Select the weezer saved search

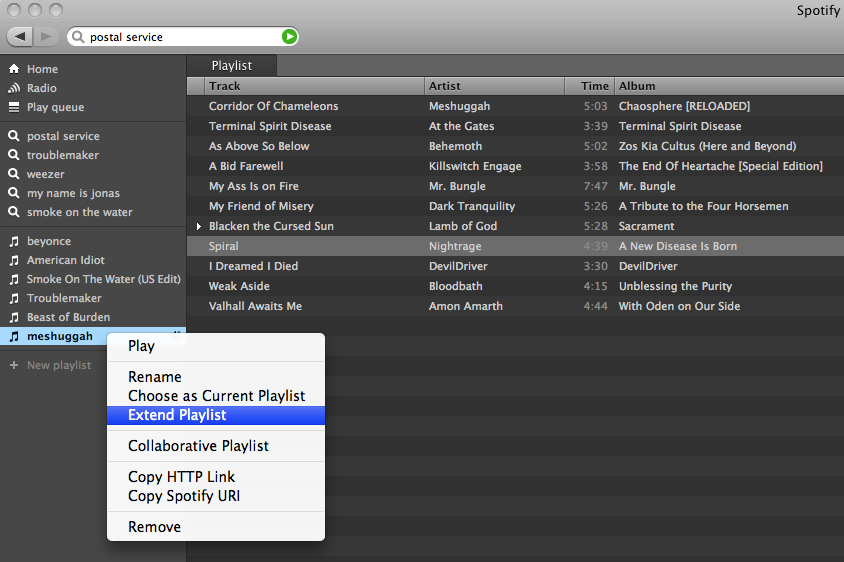coord(45,174)
